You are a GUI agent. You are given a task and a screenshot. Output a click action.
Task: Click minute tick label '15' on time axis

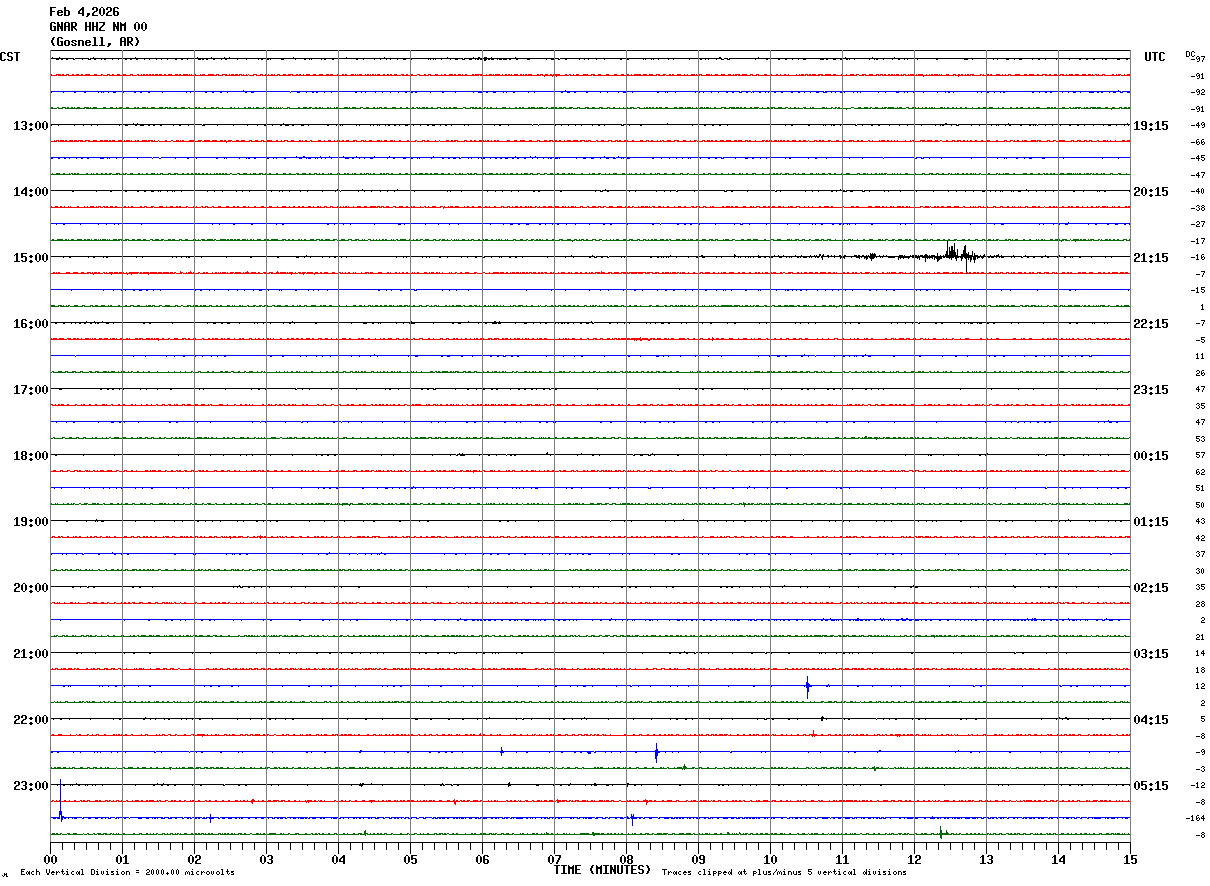[x=1130, y=859]
